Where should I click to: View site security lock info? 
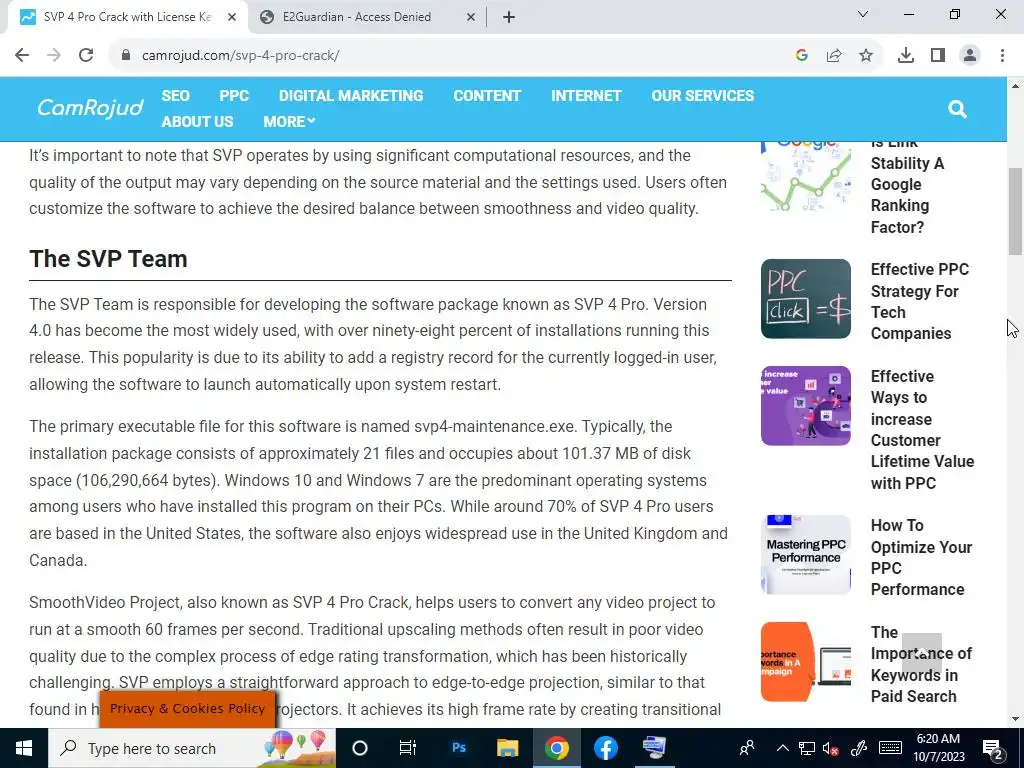click(126, 56)
